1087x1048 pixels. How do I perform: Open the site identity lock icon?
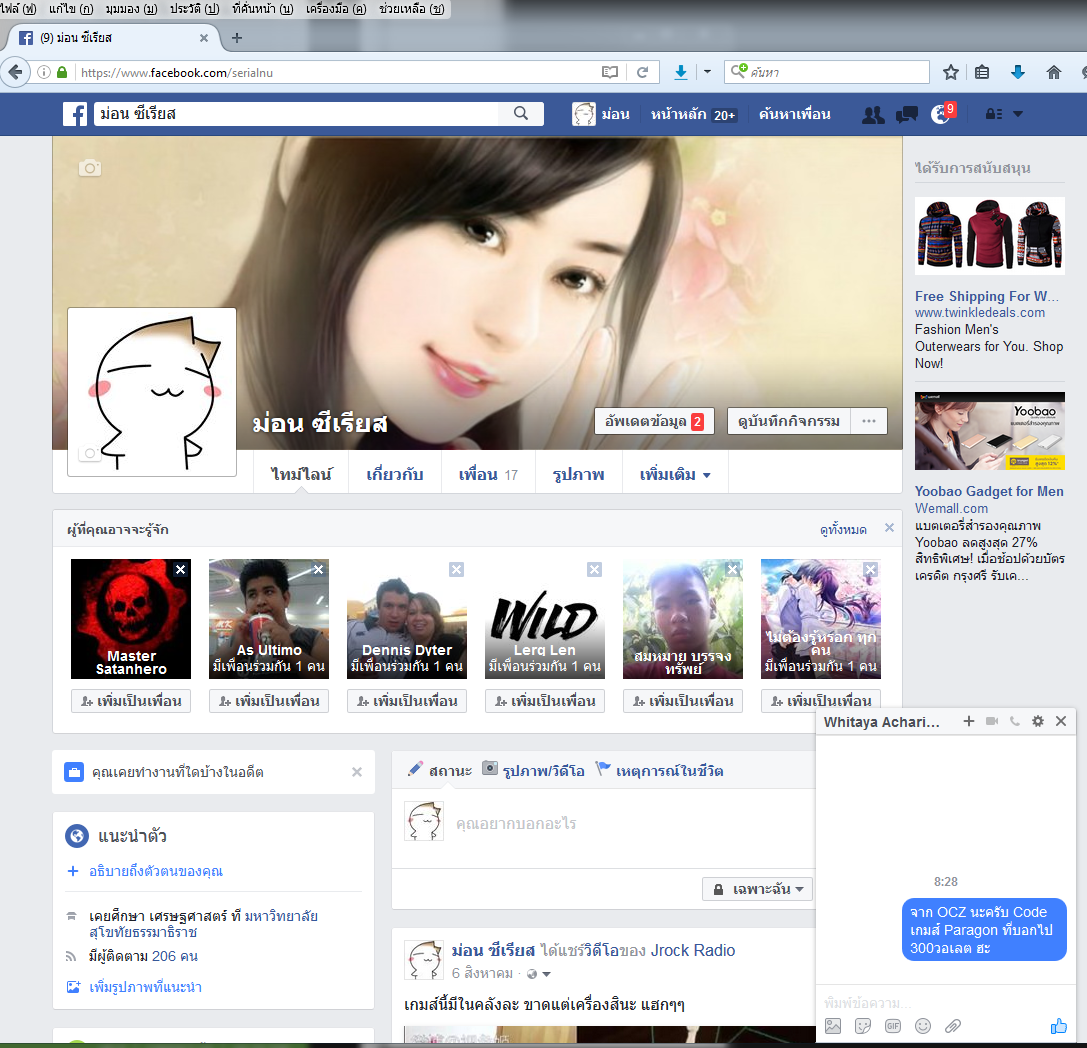pos(62,72)
